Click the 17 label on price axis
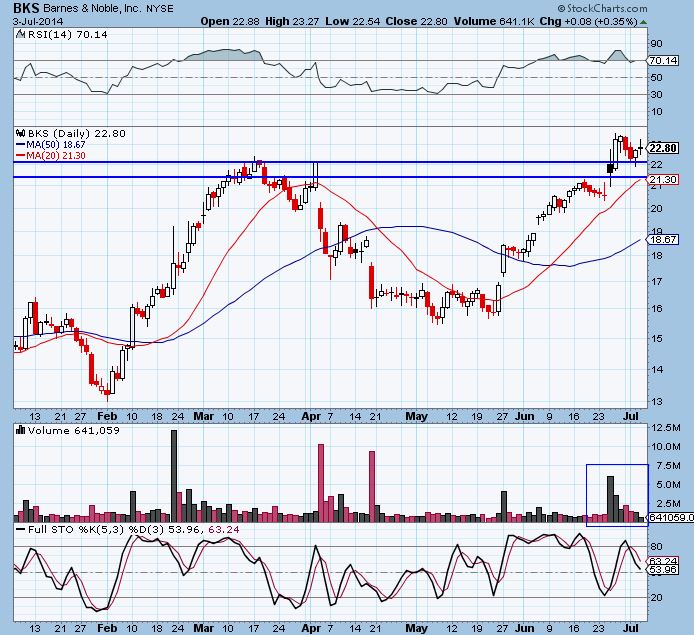This screenshot has height=635, width=694. tap(657, 281)
